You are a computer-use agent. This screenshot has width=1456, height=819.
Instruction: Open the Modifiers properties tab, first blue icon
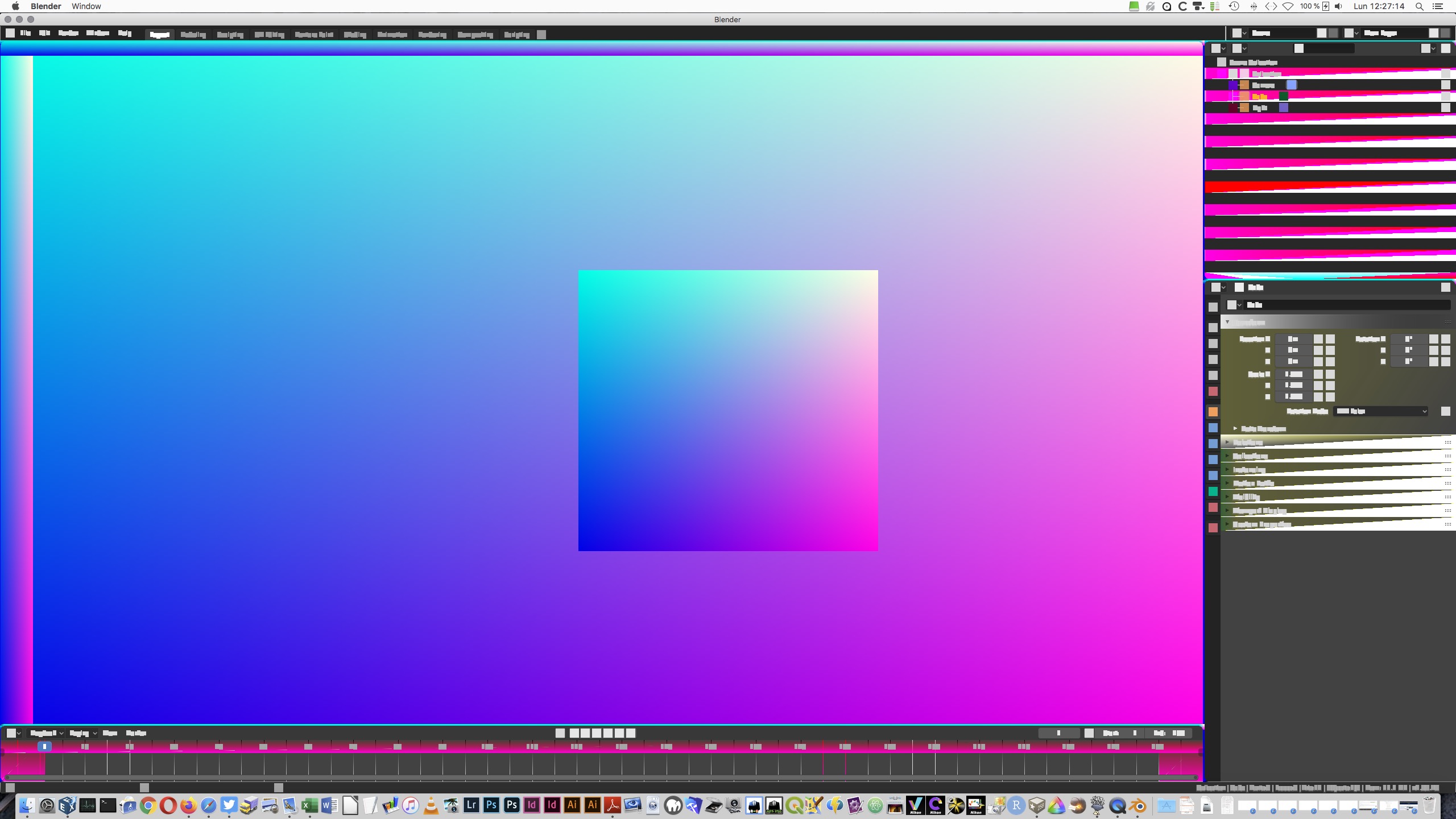[x=1213, y=428]
